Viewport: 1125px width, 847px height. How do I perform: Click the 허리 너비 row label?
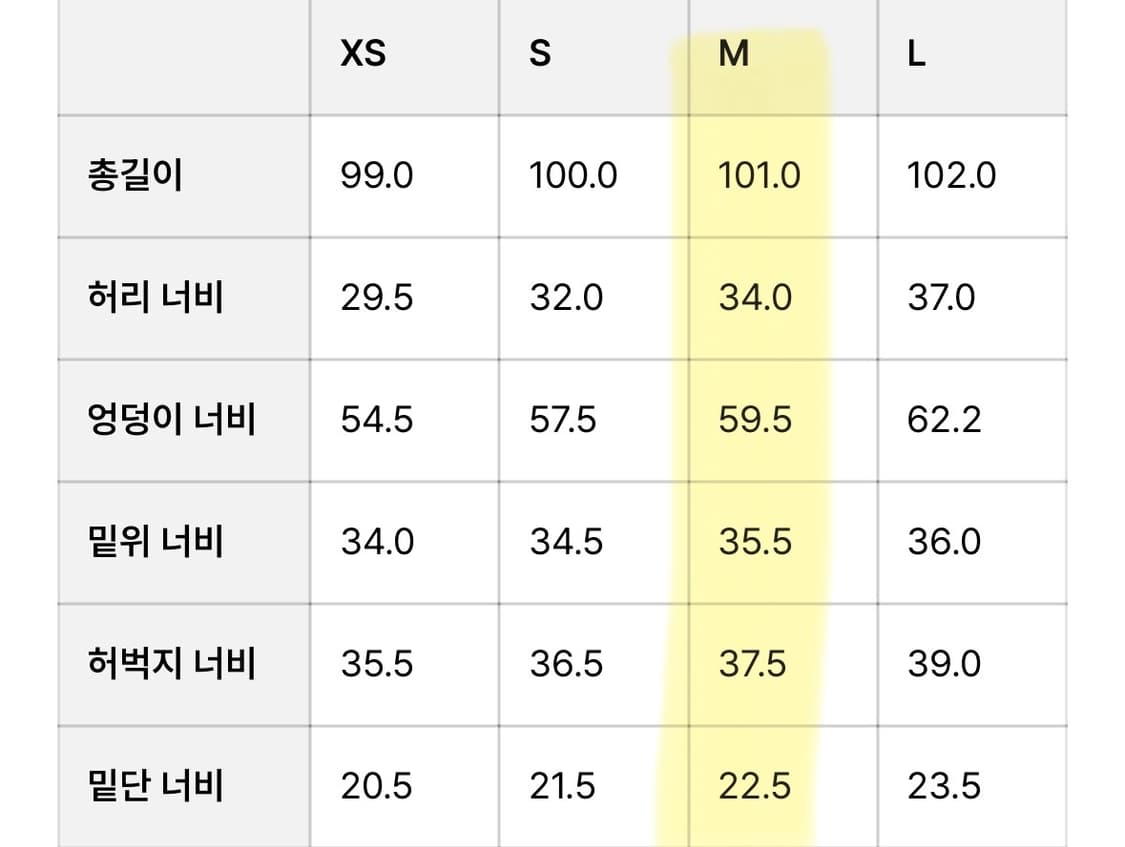155,298
